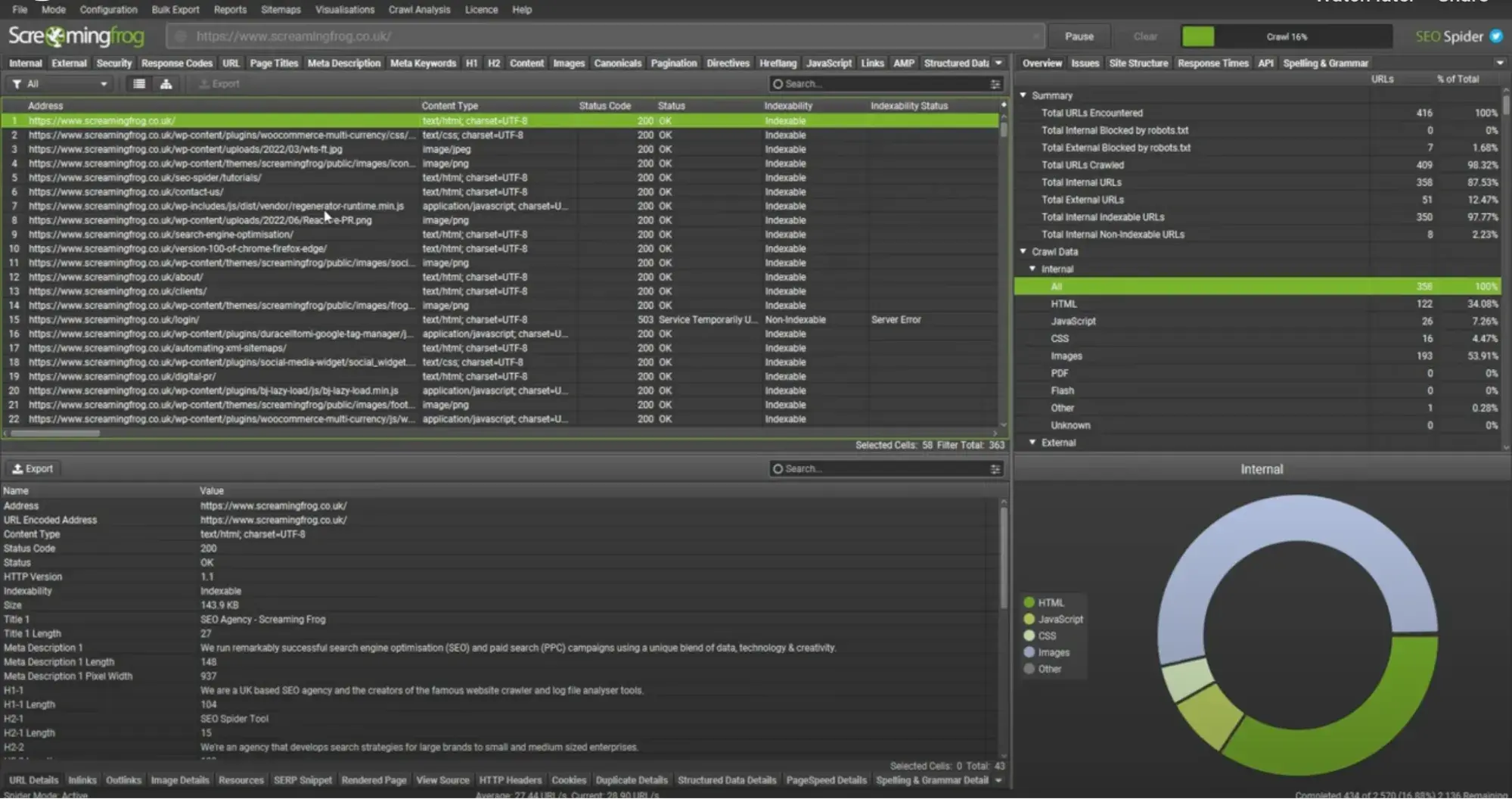Switch to the Response Codes tab
This screenshot has width=1512, height=799.
[177, 64]
